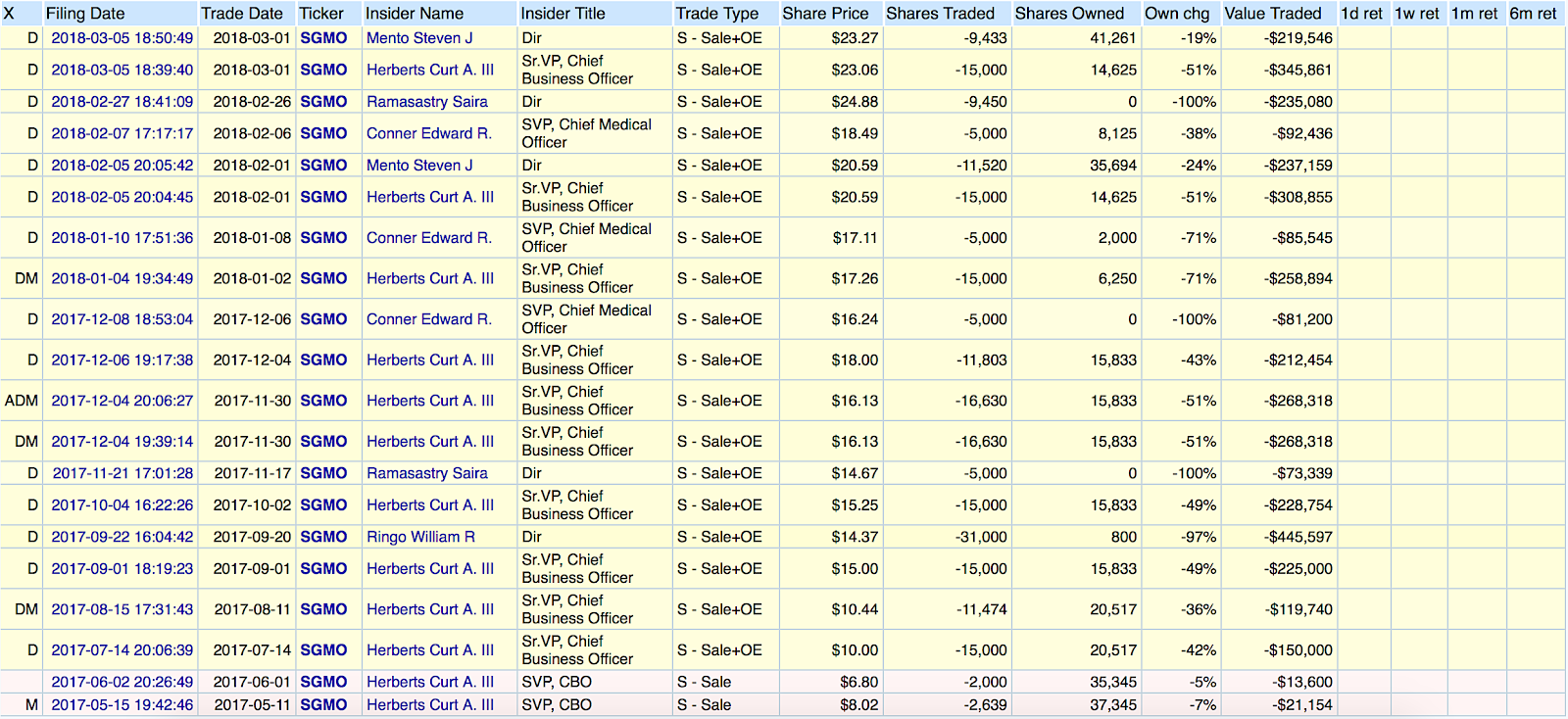This screenshot has width=1568, height=719.
Task: Open SGMO ticker in the 2018-03-01 Mento row
Action: pos(323,38)
